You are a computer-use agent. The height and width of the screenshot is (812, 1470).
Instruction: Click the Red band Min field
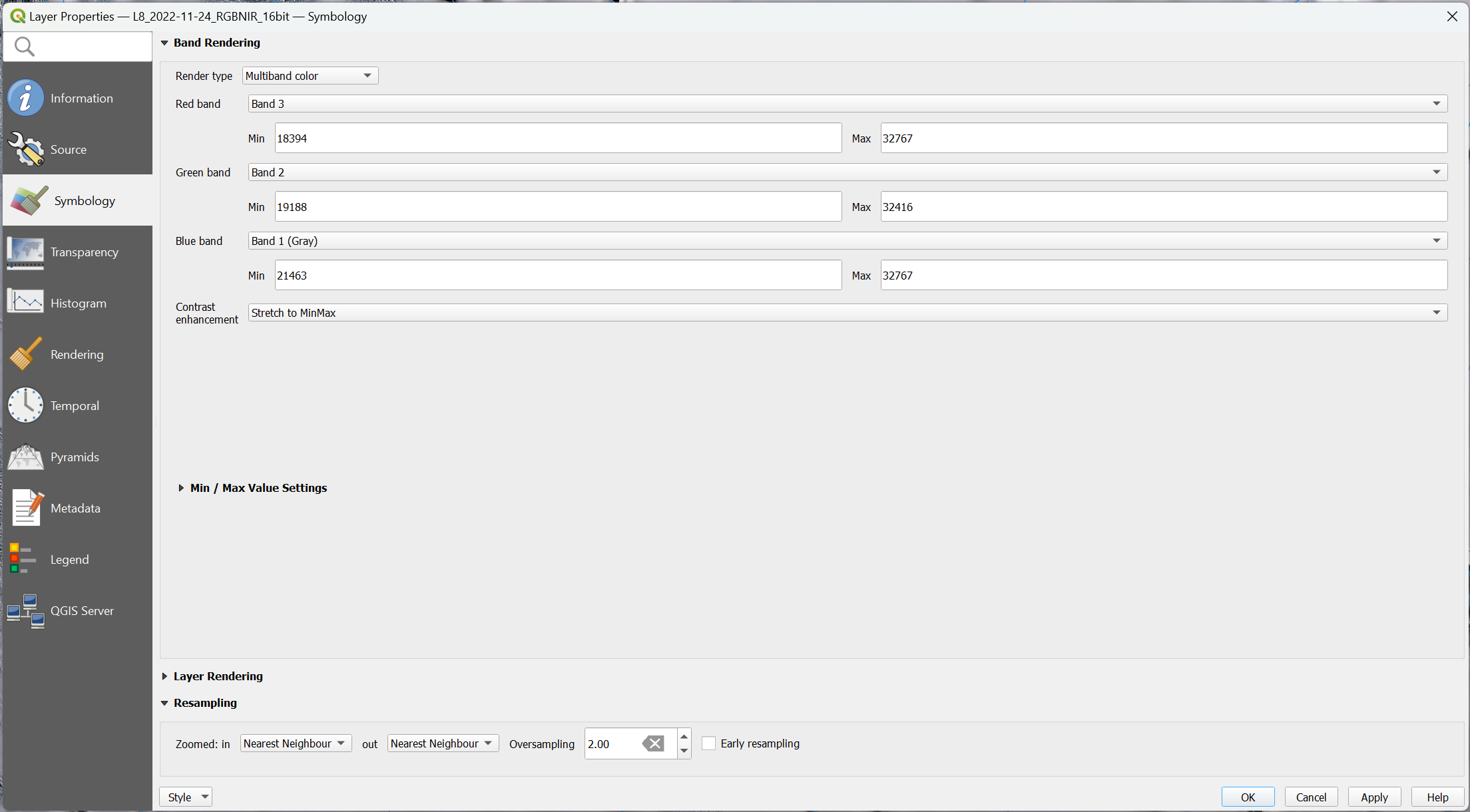[x=558, y=138]
